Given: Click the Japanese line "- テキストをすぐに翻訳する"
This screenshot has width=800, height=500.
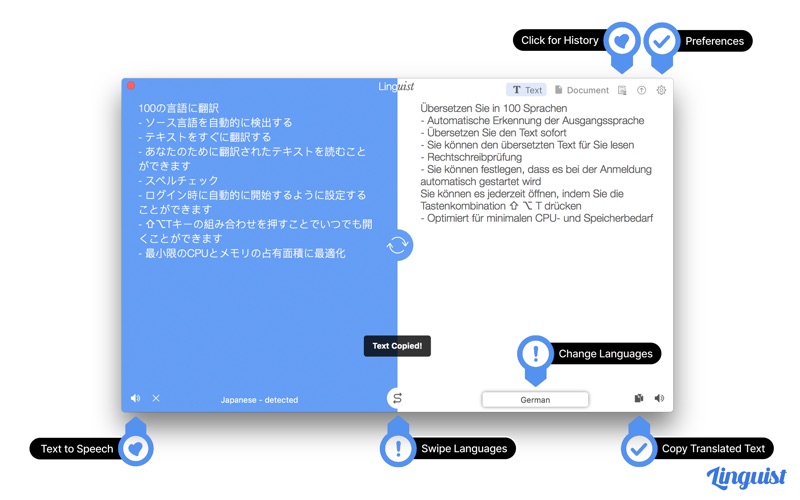Looking at the screenshot, I should (x=205, y=137).
